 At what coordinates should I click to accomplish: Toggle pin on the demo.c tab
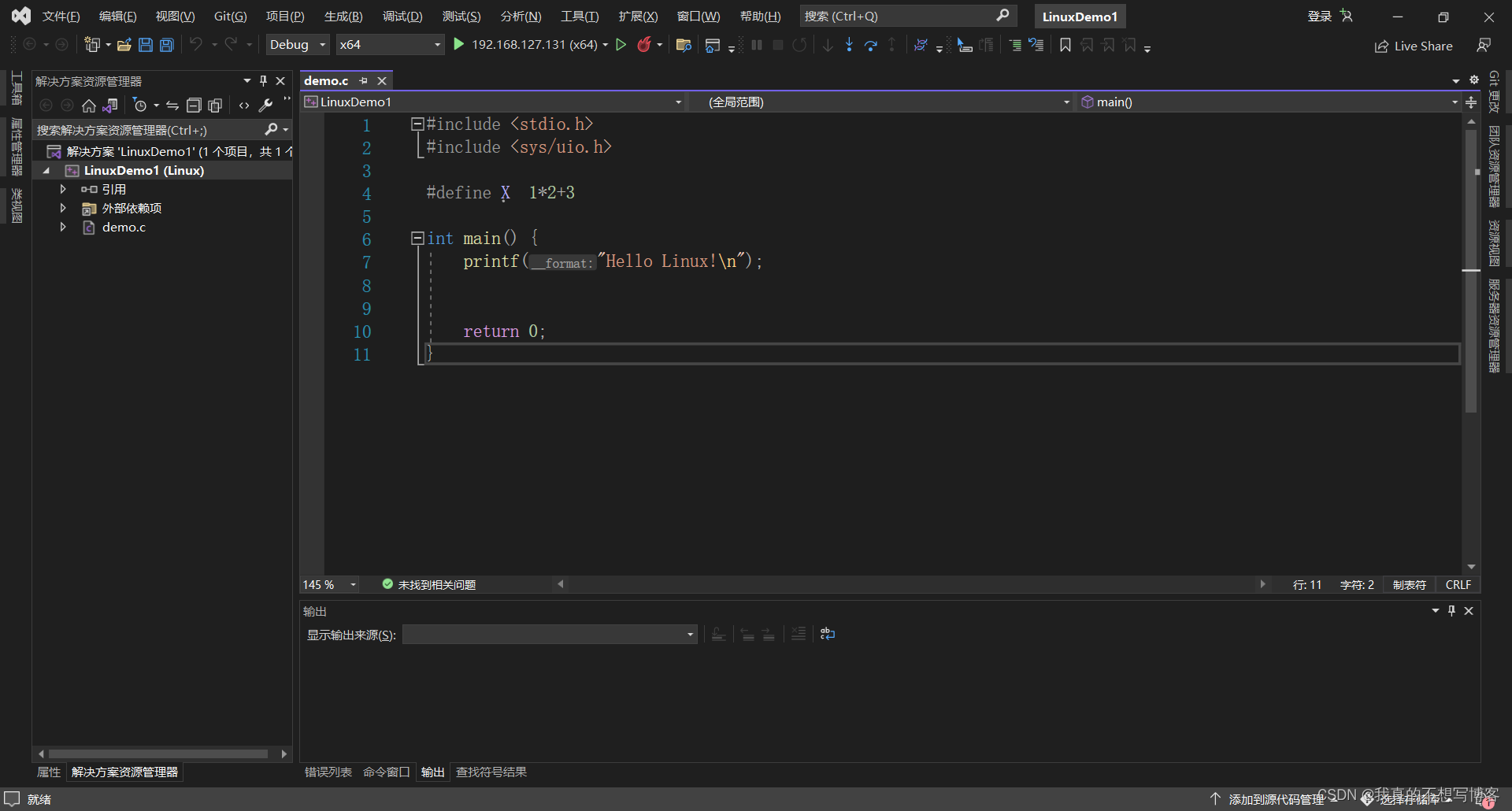pyautogui.click(x=363, y=81)
